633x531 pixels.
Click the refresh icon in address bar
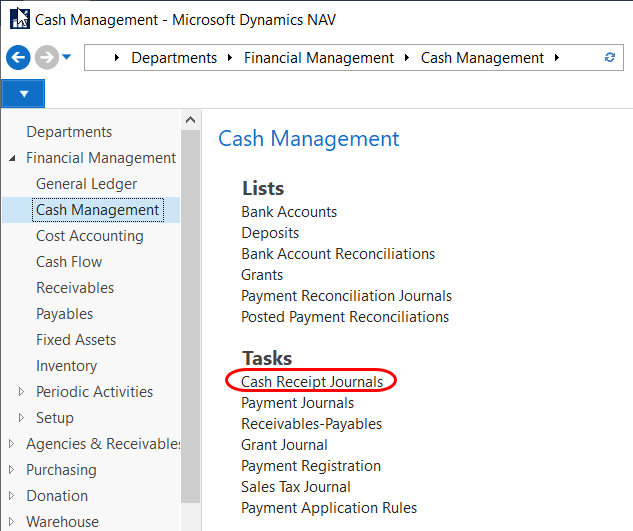tap(610, 58)
